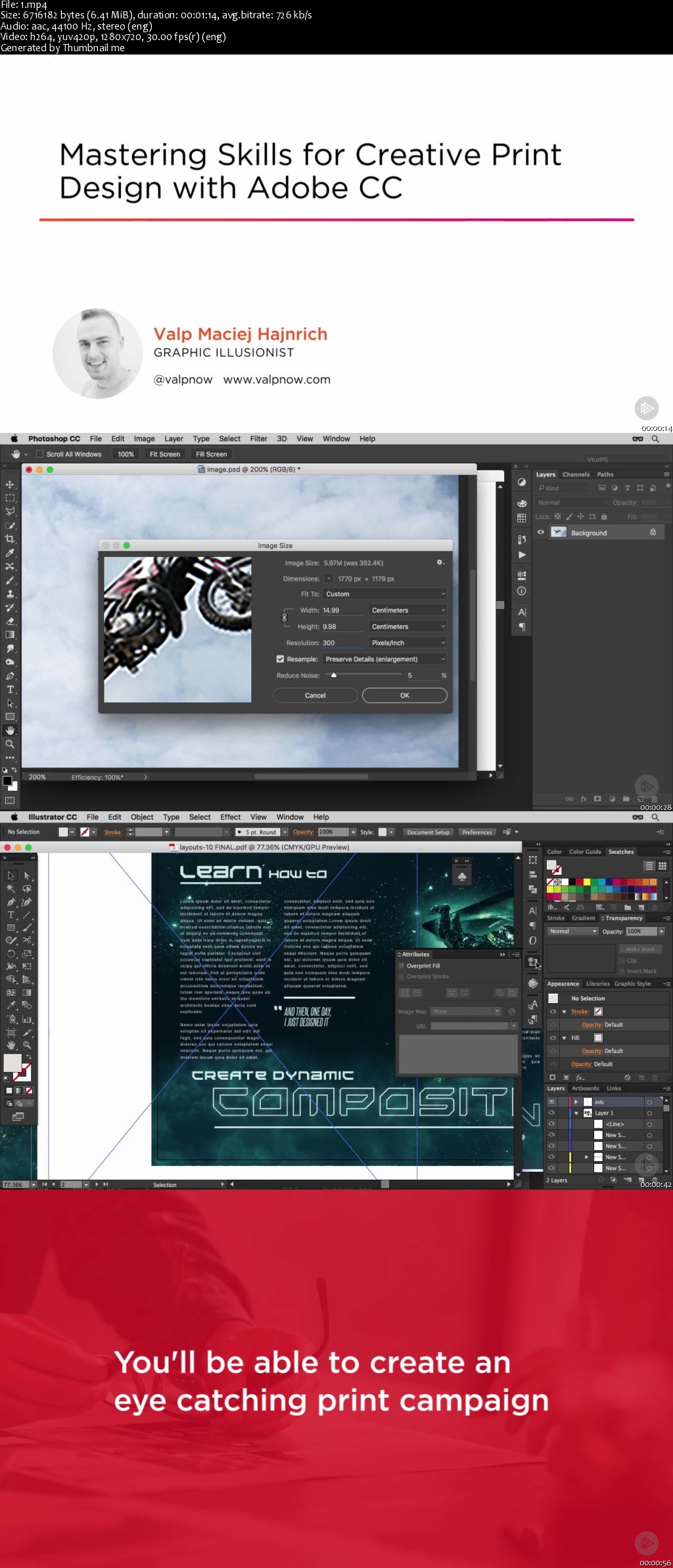Select the Illustrator Hand tool
This screenshot has width=673, height=1568.
11,1045
